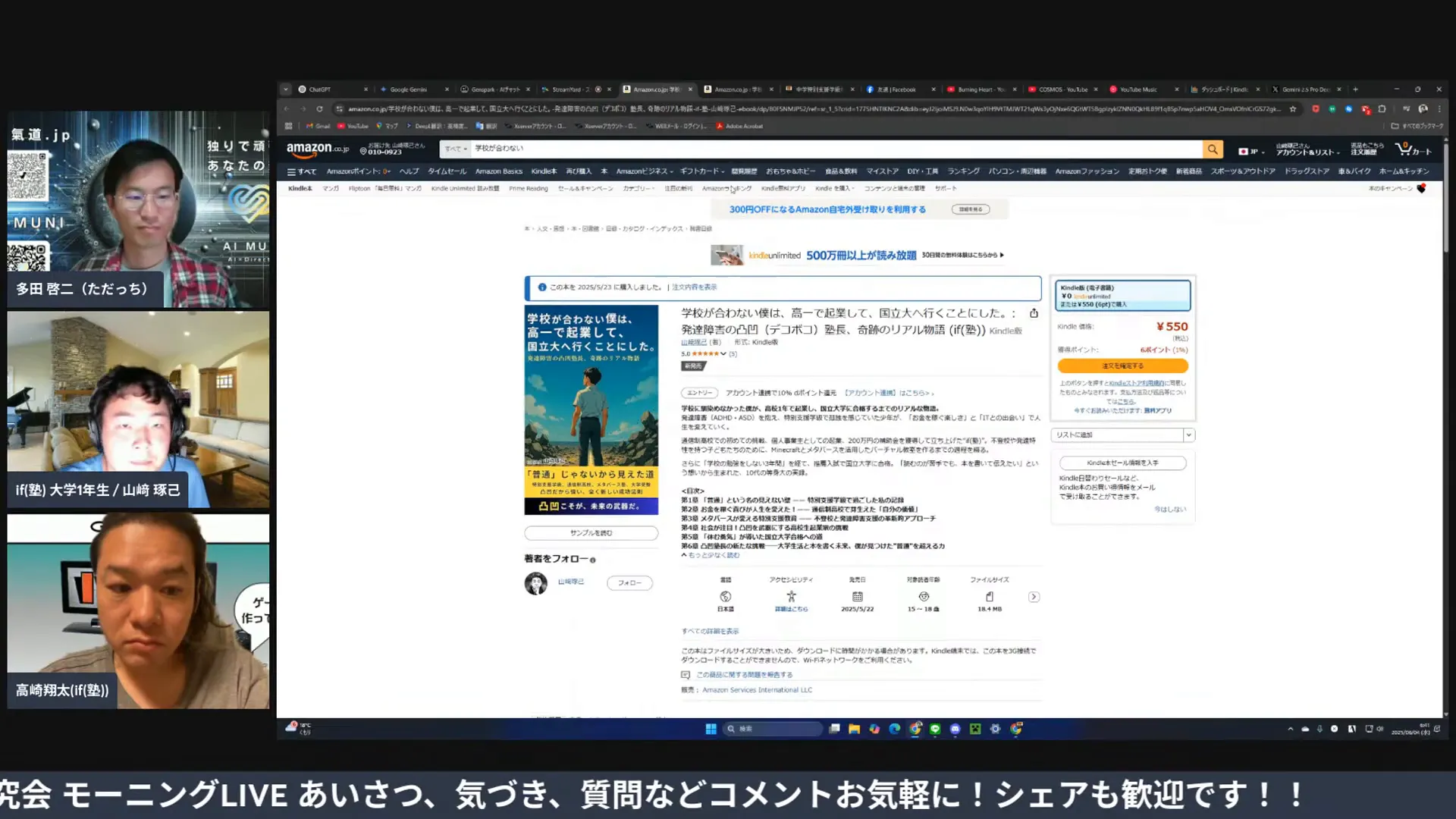Collapse the description with もっと少なく読む
Viewport: 1456px width, 819px height.
point(711,556)
